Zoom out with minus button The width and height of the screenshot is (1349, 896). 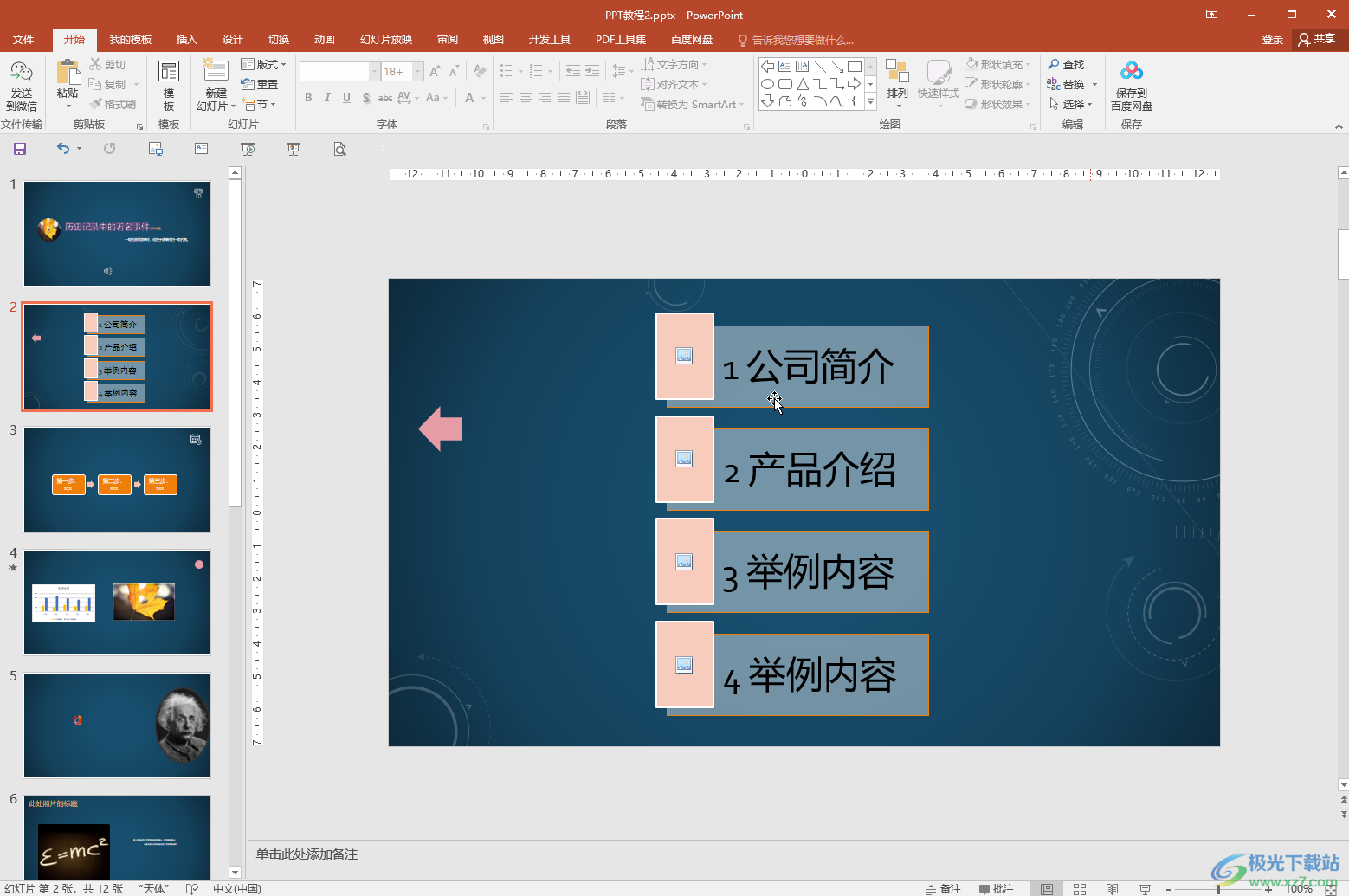pos(1169,889)
